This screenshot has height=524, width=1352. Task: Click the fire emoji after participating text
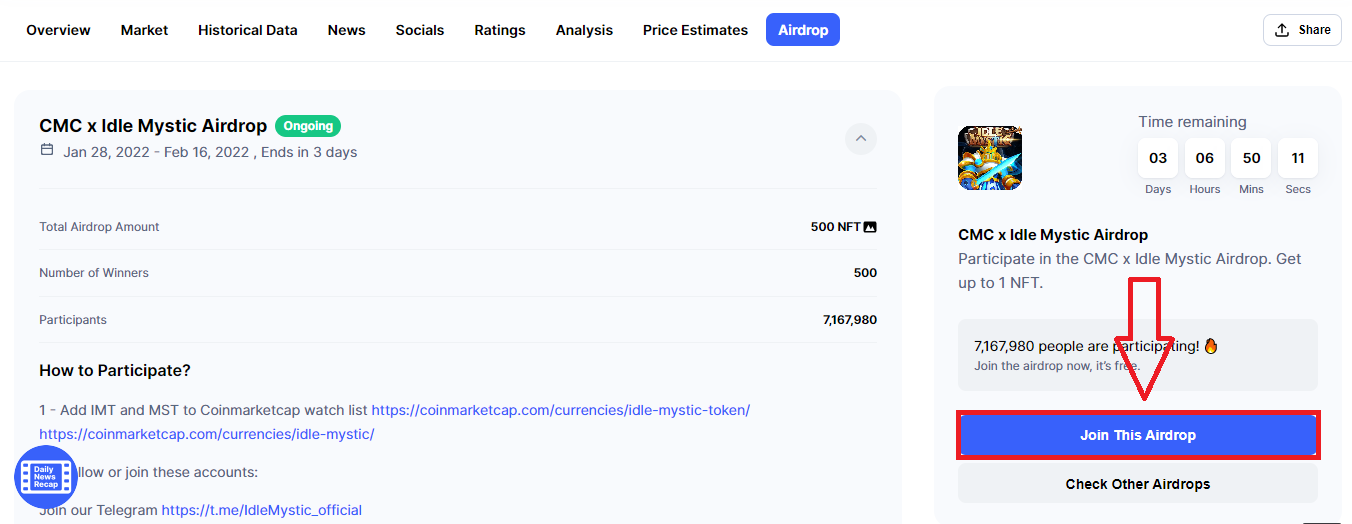point(1211,346)
